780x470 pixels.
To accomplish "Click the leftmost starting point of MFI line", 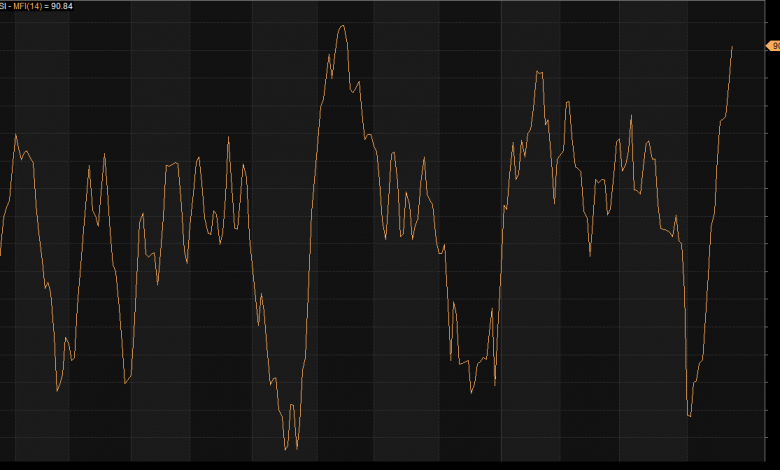I will pos(1,254).
